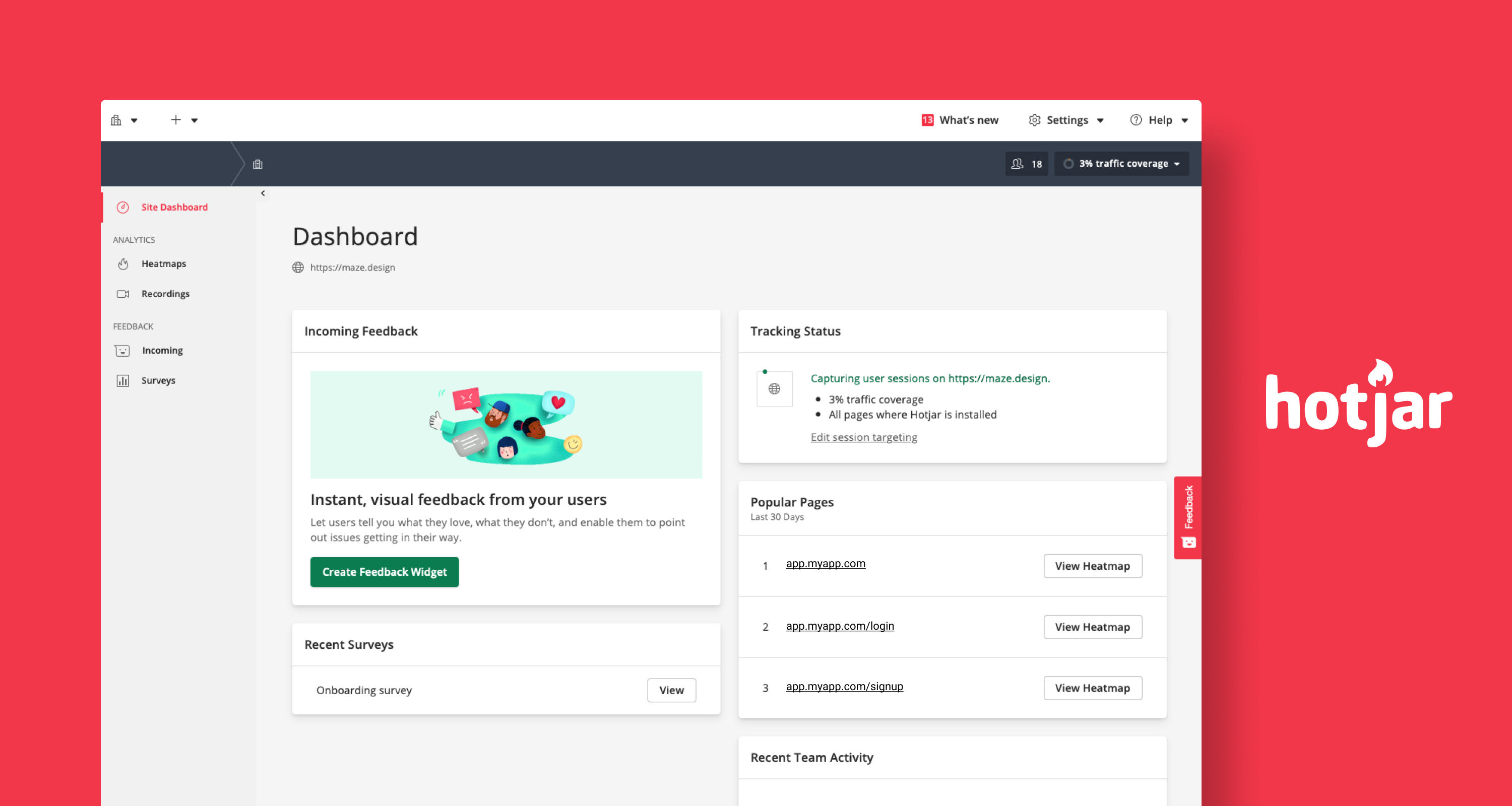Click the Incoming Feedback illustration banner

click(x=506, y=425)
